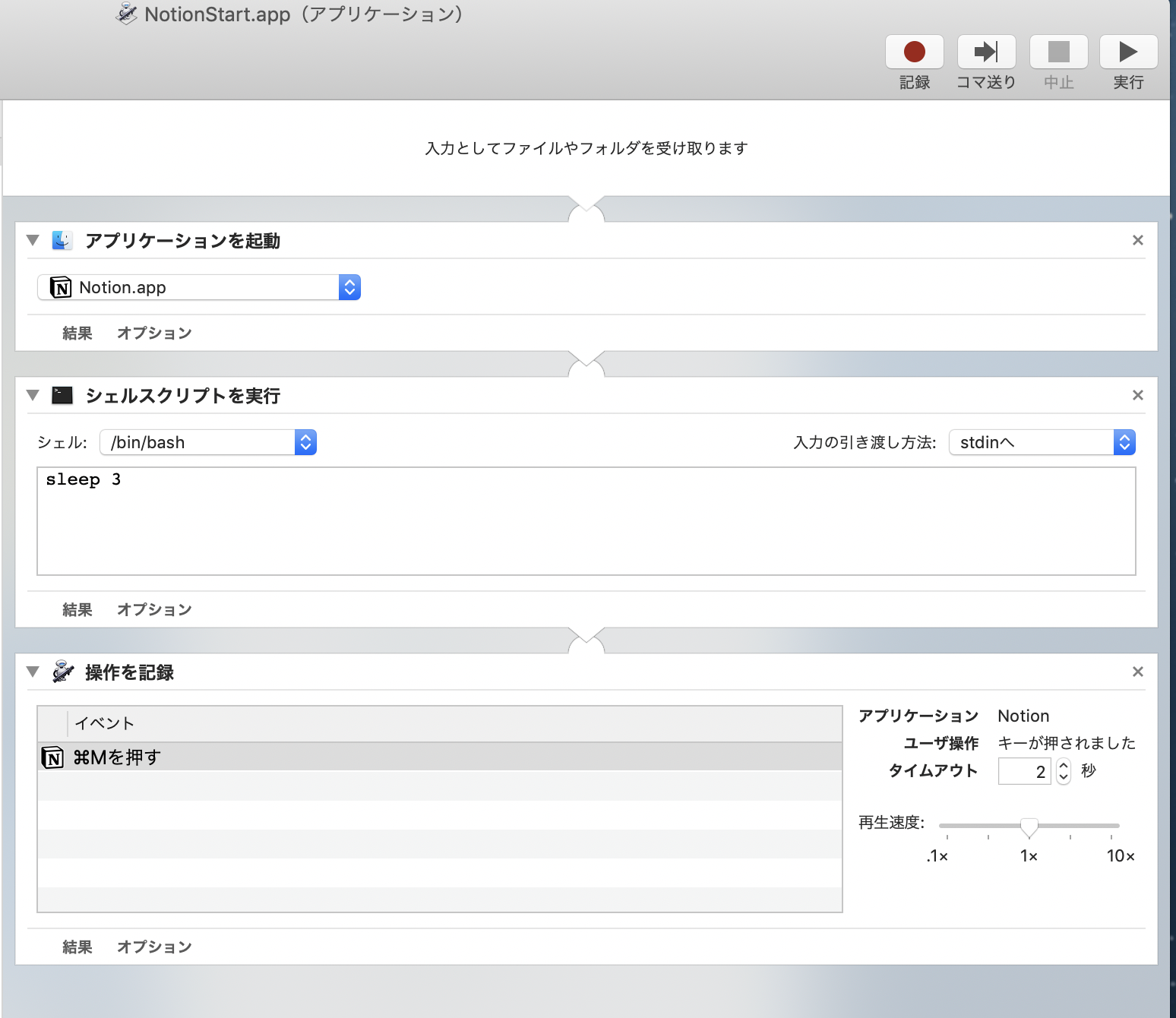
Task: Click the Notion icon in the ⌘Mを押す event row
Action: tap(52, 757)
